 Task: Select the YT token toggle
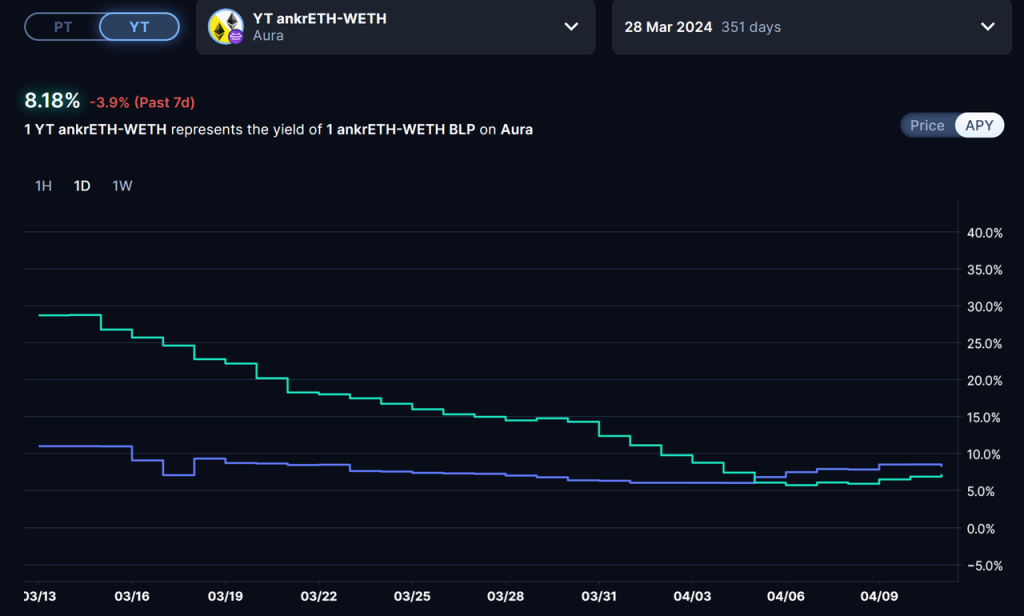pyautogui.click(x=139, y=27)
